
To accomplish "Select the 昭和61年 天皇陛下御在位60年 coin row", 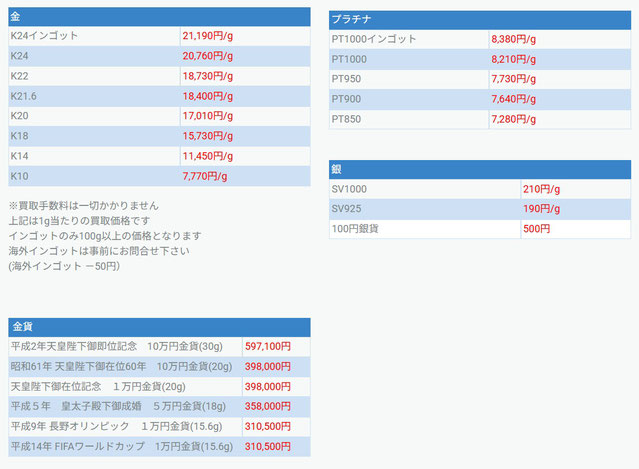I will pyautogui.click(x=159, y=367).
